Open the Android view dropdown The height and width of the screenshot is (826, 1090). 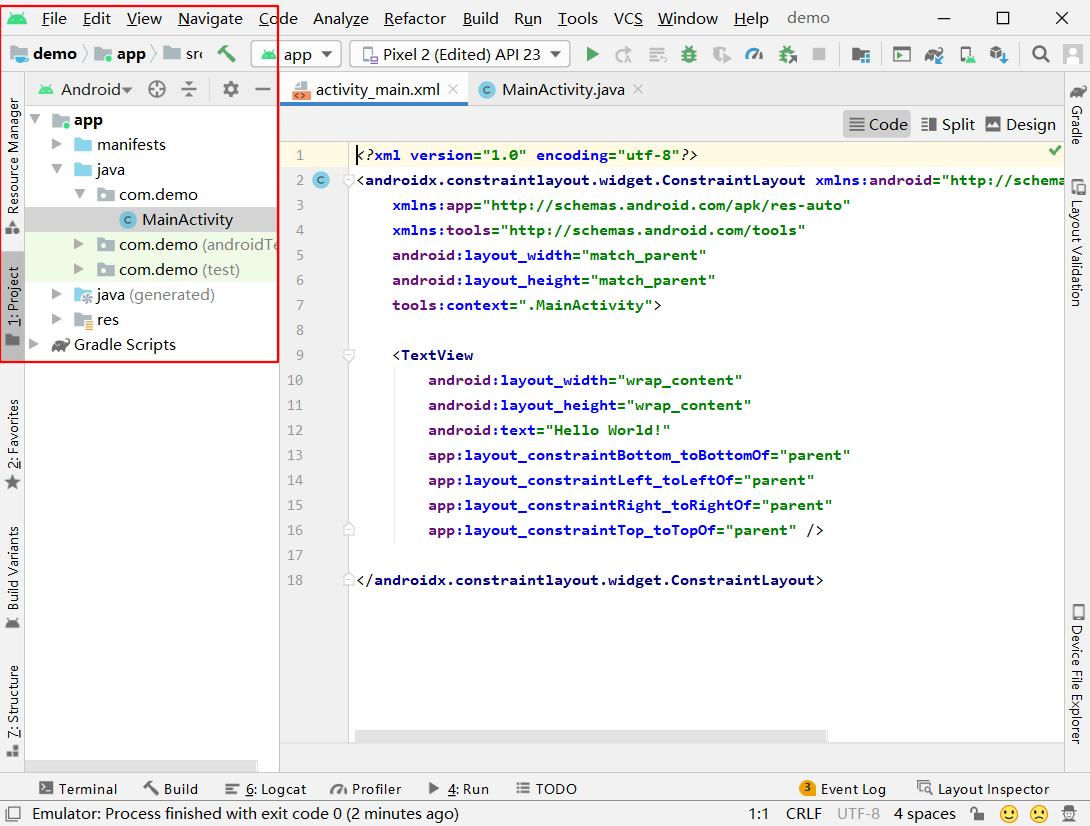(86, 89)
